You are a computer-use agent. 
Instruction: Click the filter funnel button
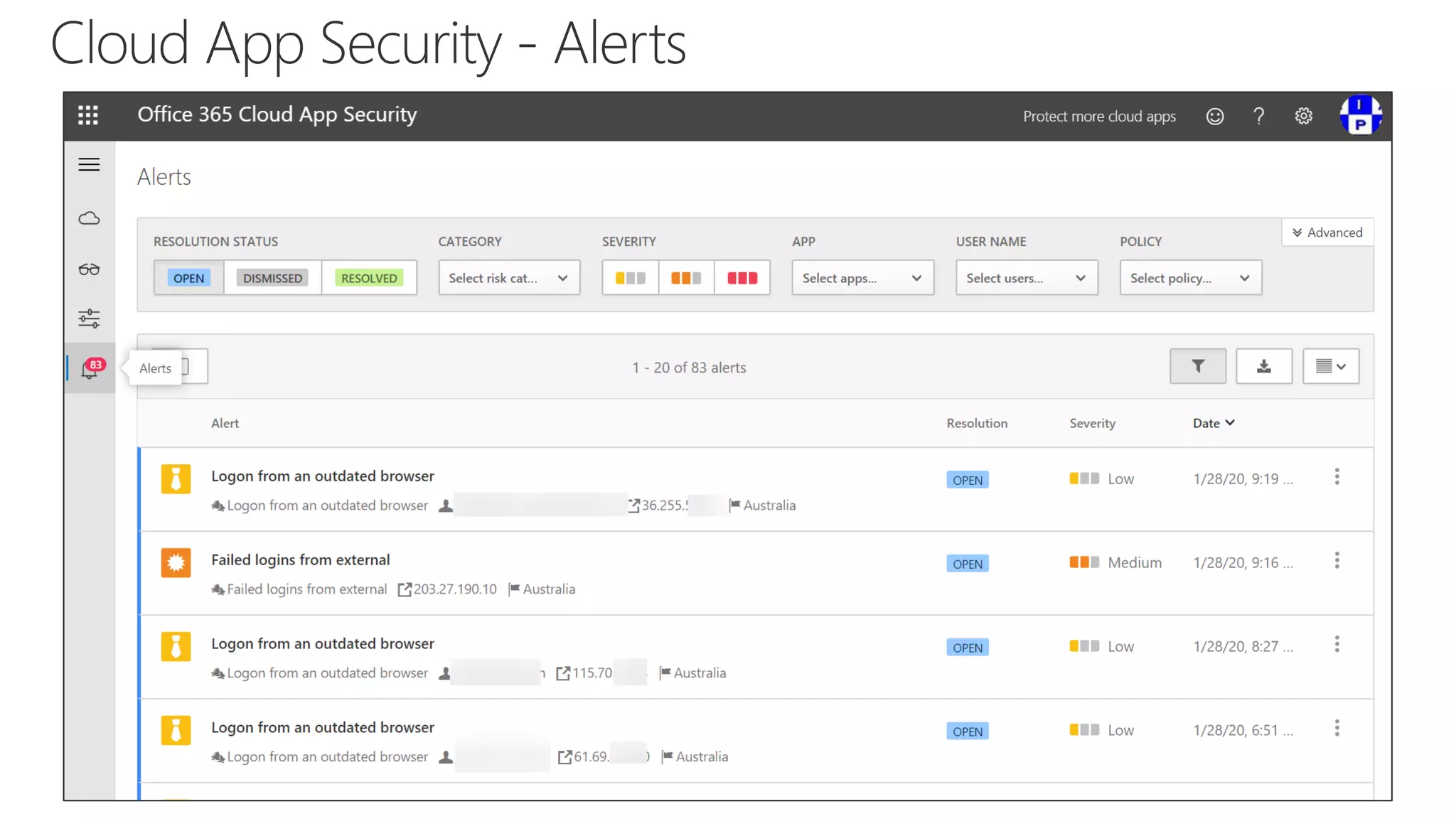(1198, 366)
